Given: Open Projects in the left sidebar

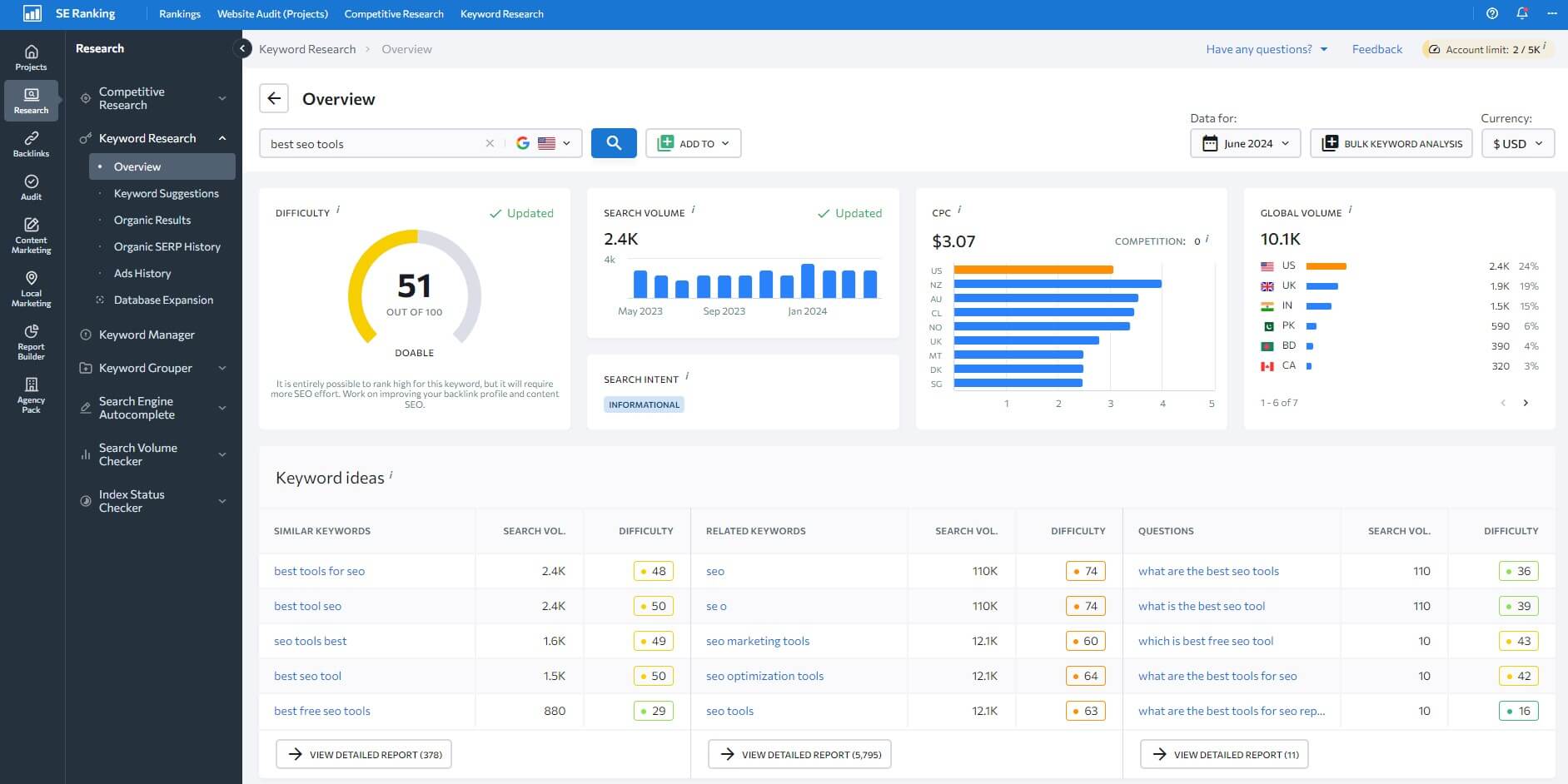Looking at the screenshot, I should pos(31,57).
